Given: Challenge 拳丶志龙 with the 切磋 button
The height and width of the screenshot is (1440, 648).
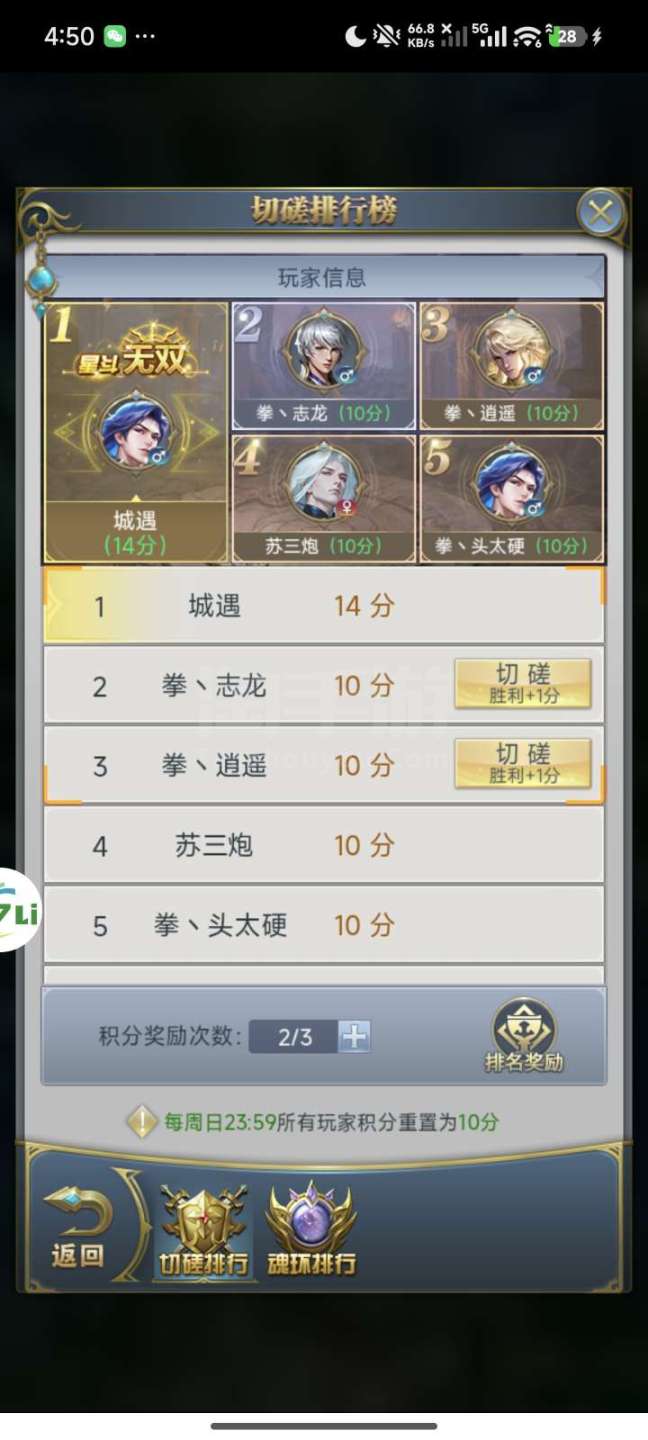Looking at the screenshot, I should pyautogui.click(x=523, y=684).
